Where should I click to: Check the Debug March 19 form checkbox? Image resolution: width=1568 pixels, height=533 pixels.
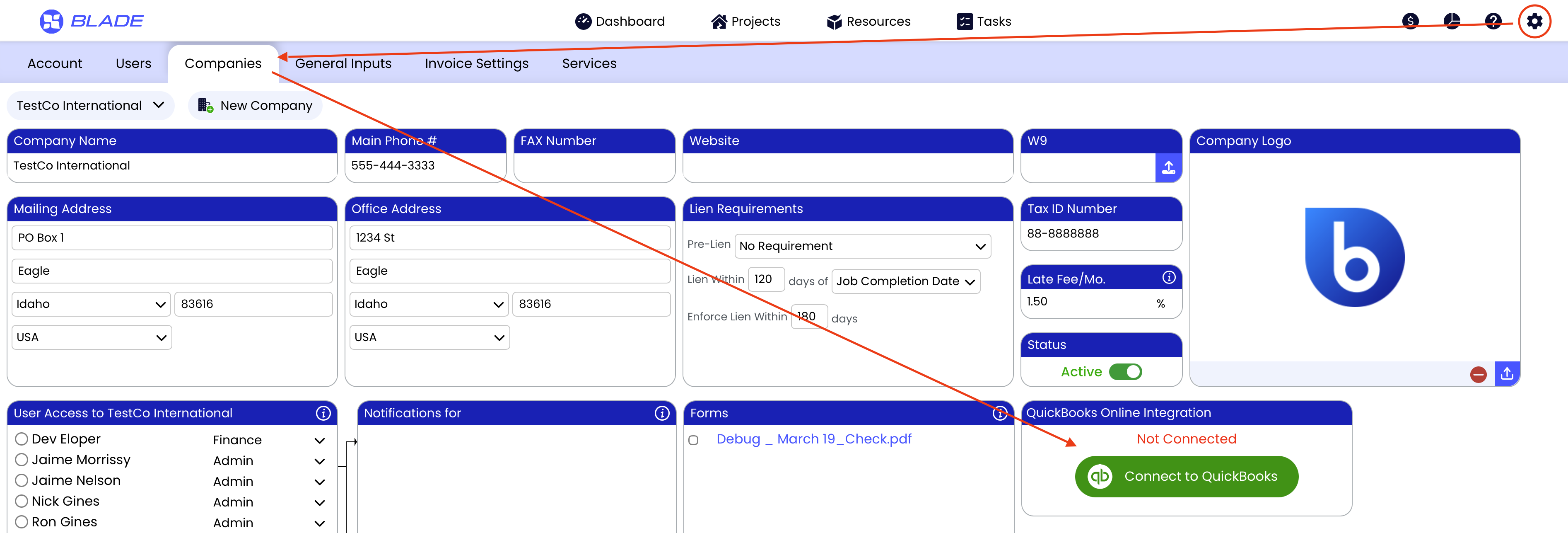(x=693, y=440)
